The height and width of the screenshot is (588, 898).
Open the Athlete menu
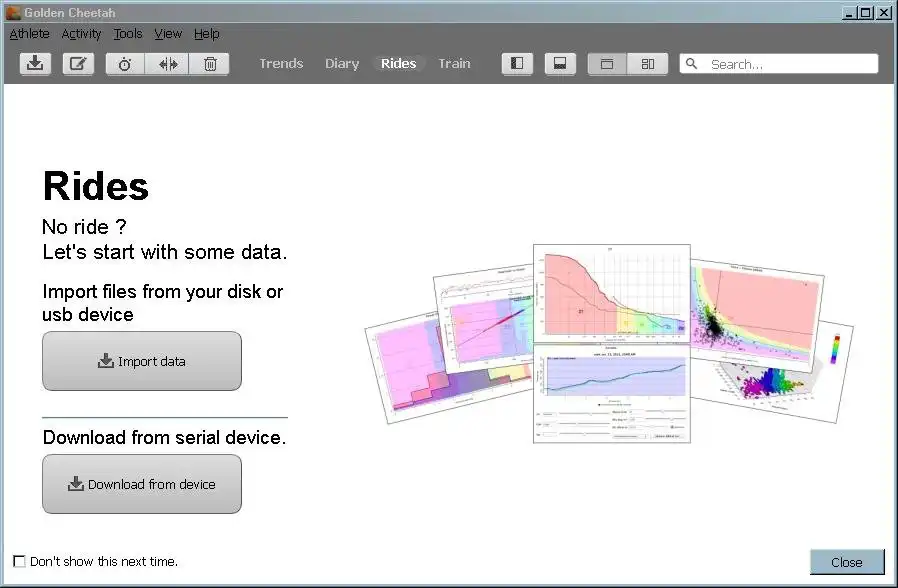[x=29, y=34]
